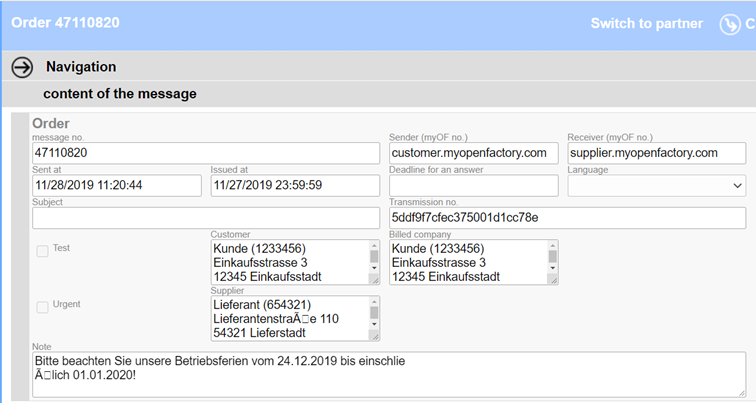Click the Billed company box resize grip

pyautogui.click(x=553, y=279)
